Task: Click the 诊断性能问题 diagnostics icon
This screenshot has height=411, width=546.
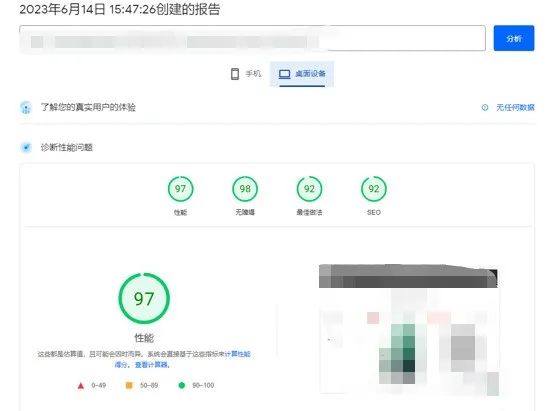Action: 26,147
